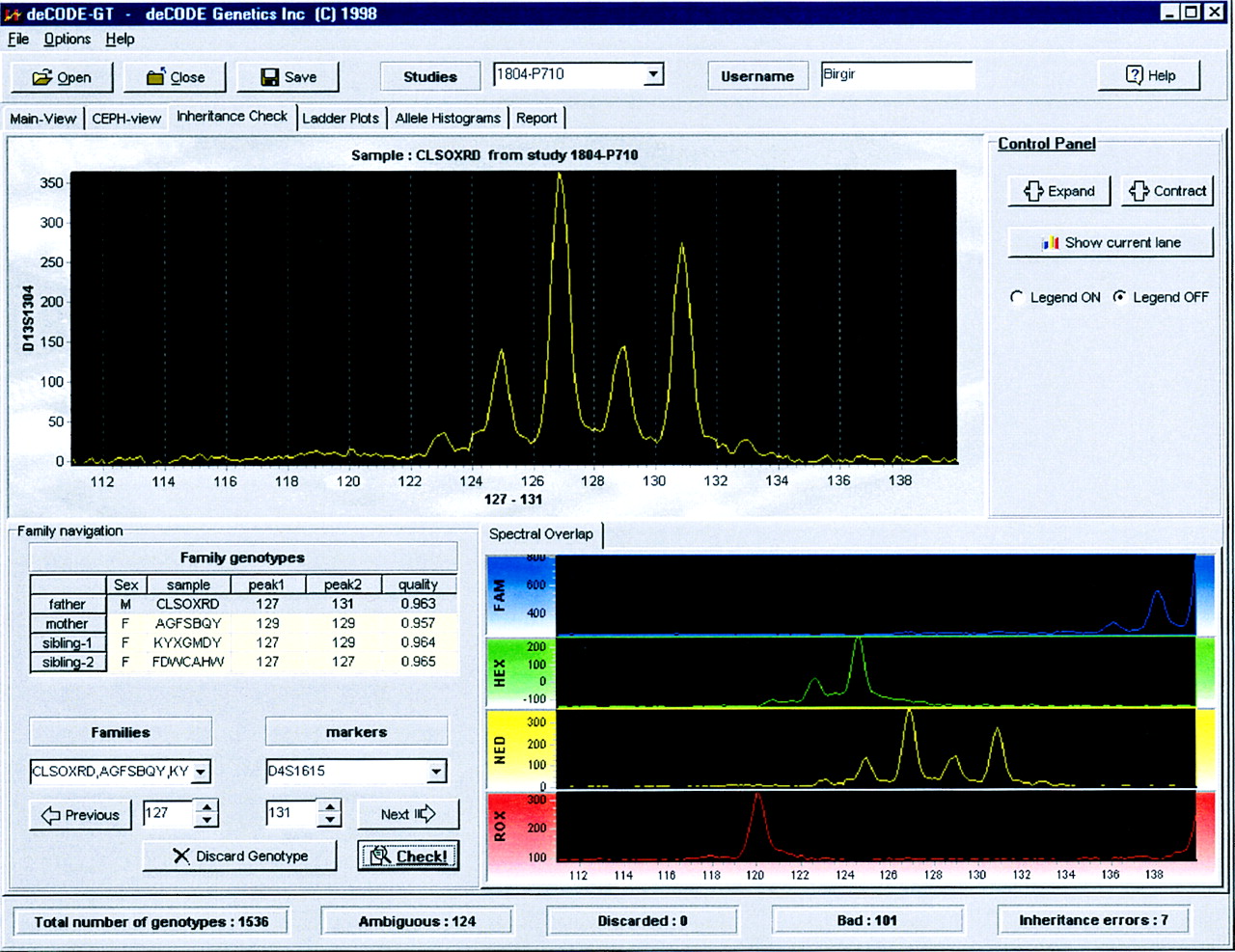The width and height of the screenshot is (1235, 952).
Task: Turn Legend ON radio button
Action: click(x=1017, y=297)
